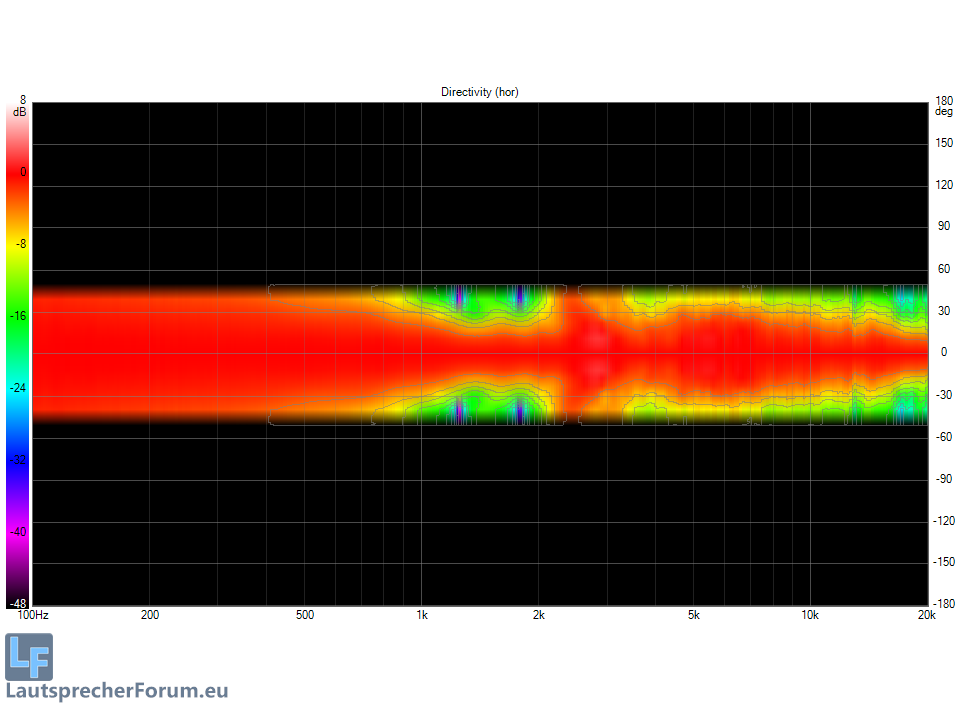The height and width of the screenshot is (708, 960).
Task: Click the yellow -8 dB label on scale
Action: point(19,244)
